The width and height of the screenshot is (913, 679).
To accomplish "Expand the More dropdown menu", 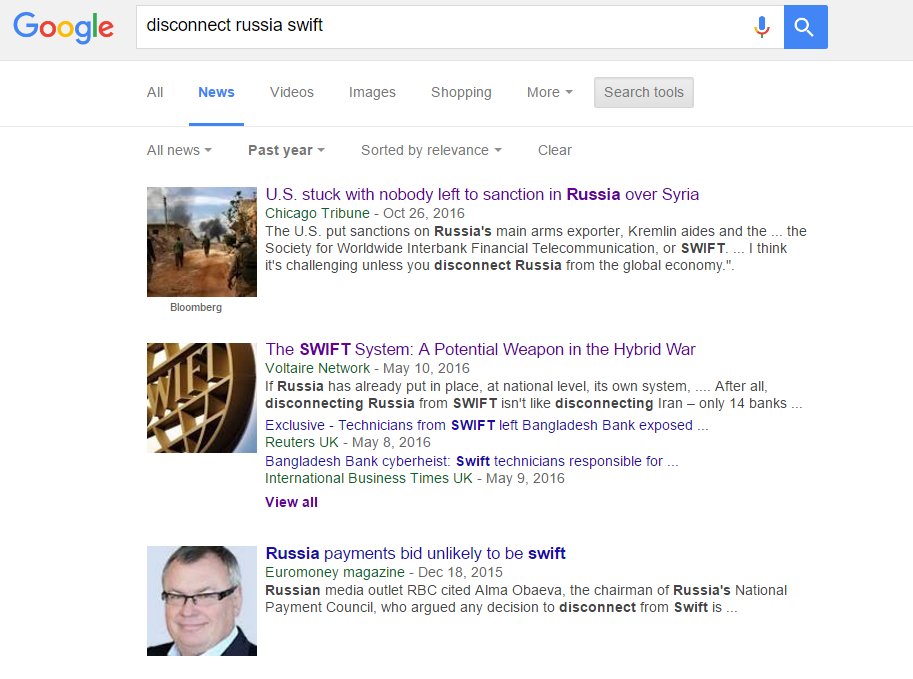I will tap(550, 93).
